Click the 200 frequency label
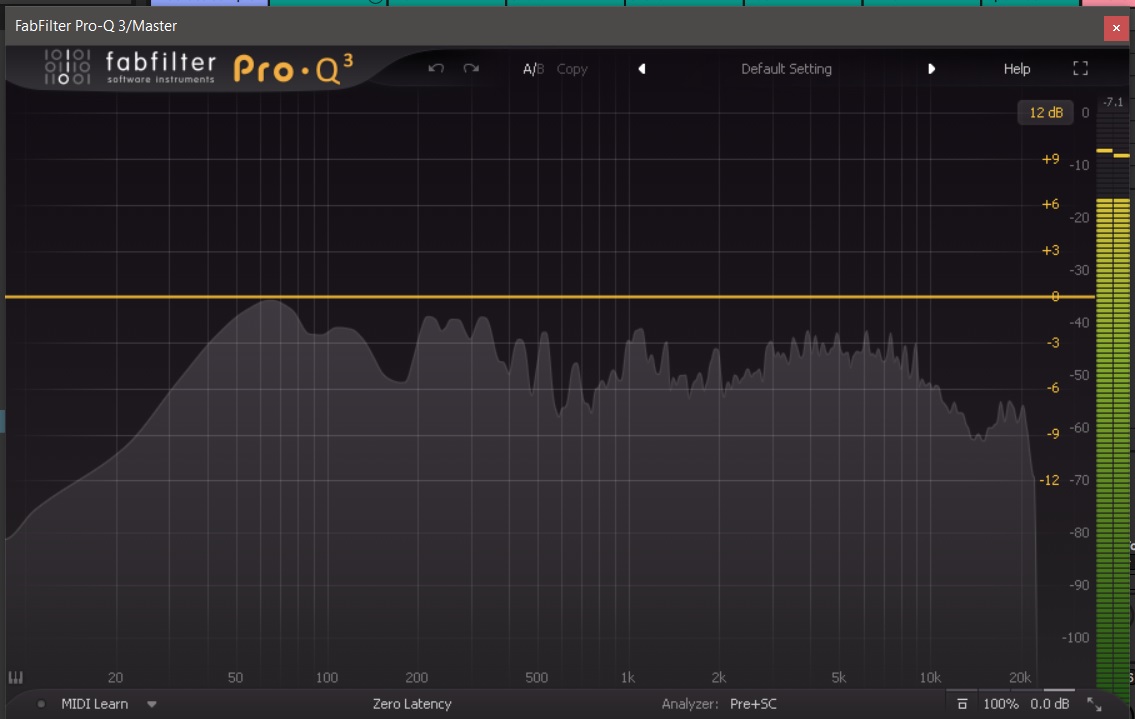 [x=416, y=678]
